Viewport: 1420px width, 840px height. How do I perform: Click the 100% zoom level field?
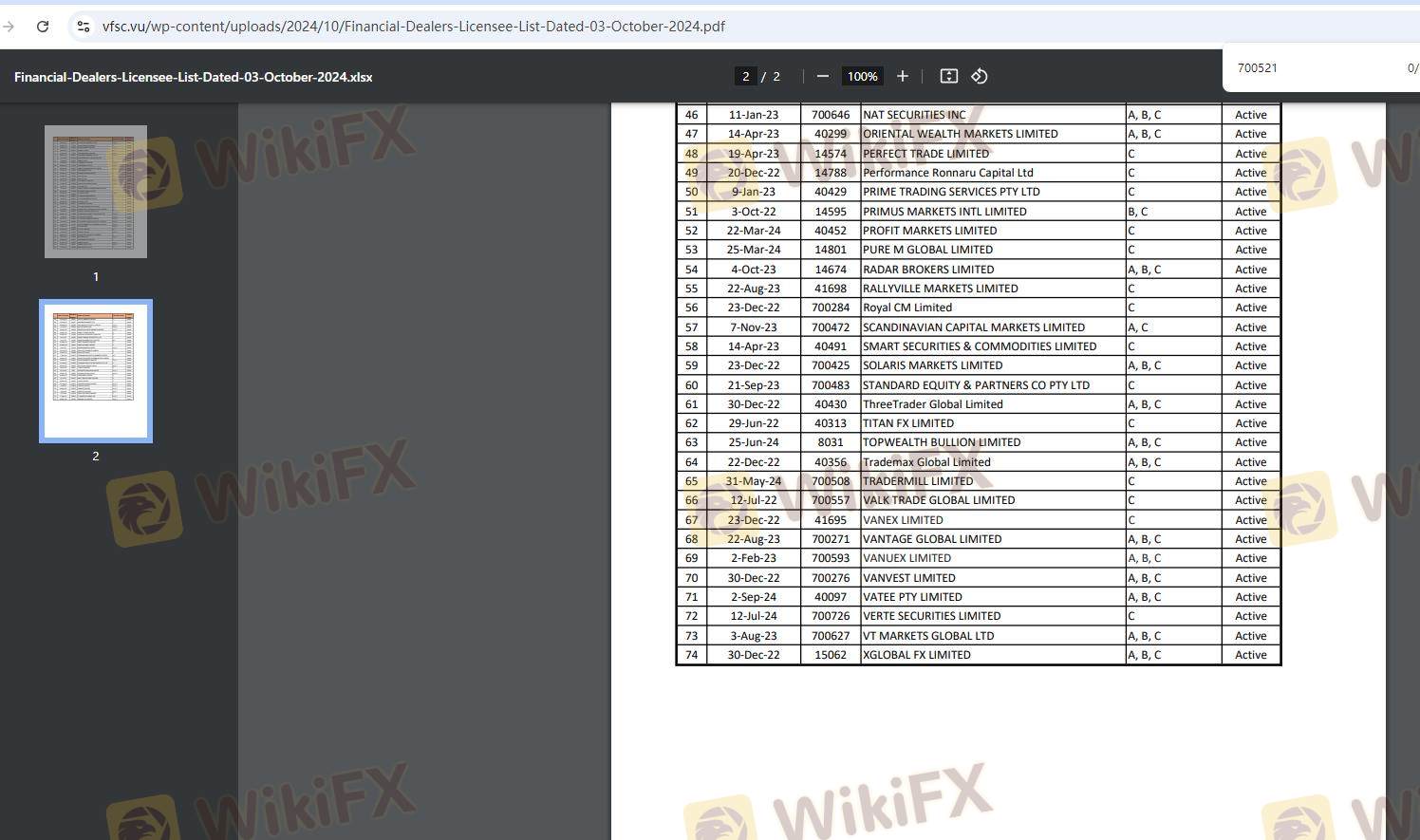[862, 76]
